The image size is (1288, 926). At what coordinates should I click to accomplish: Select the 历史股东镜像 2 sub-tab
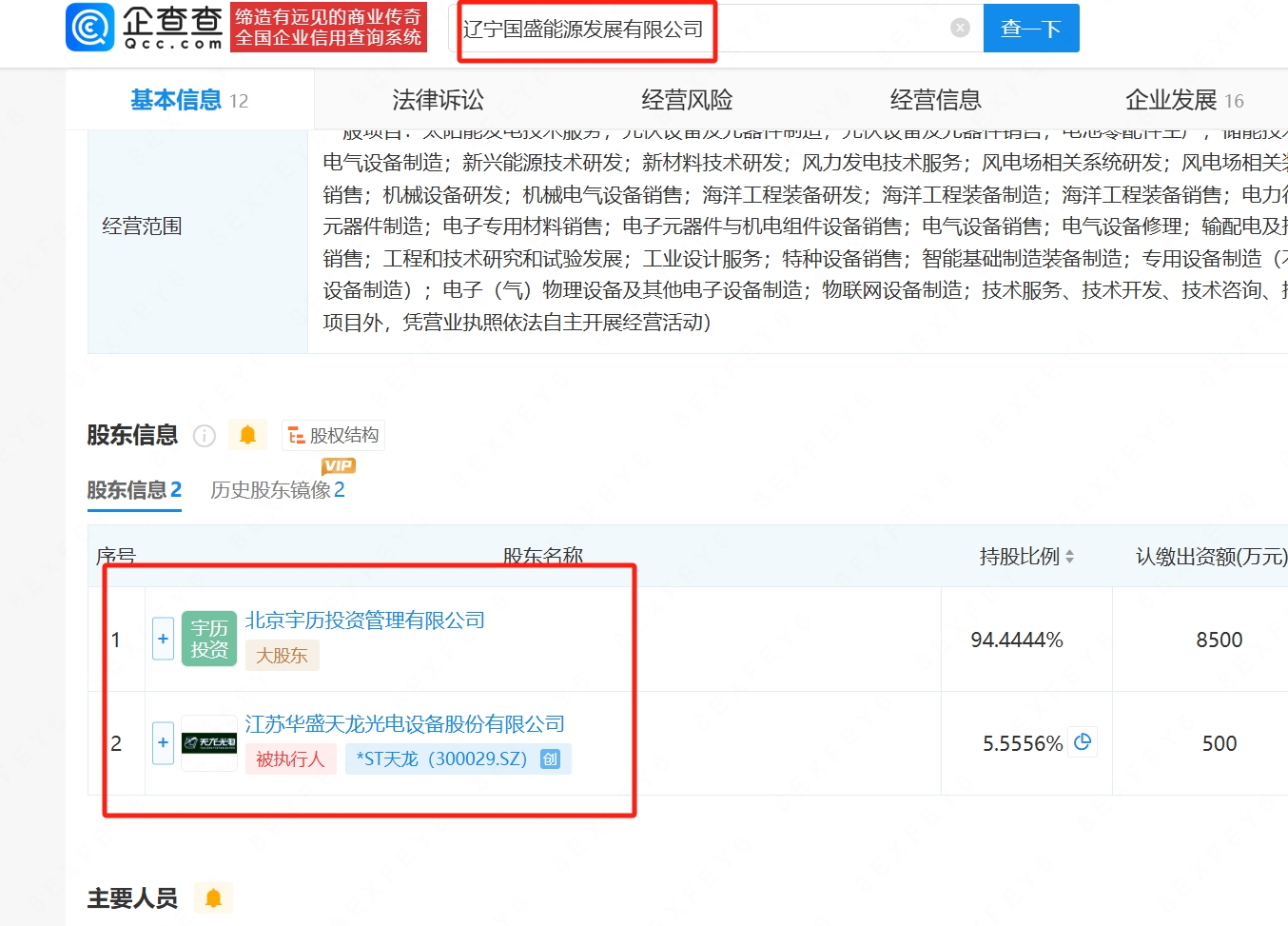278,490
